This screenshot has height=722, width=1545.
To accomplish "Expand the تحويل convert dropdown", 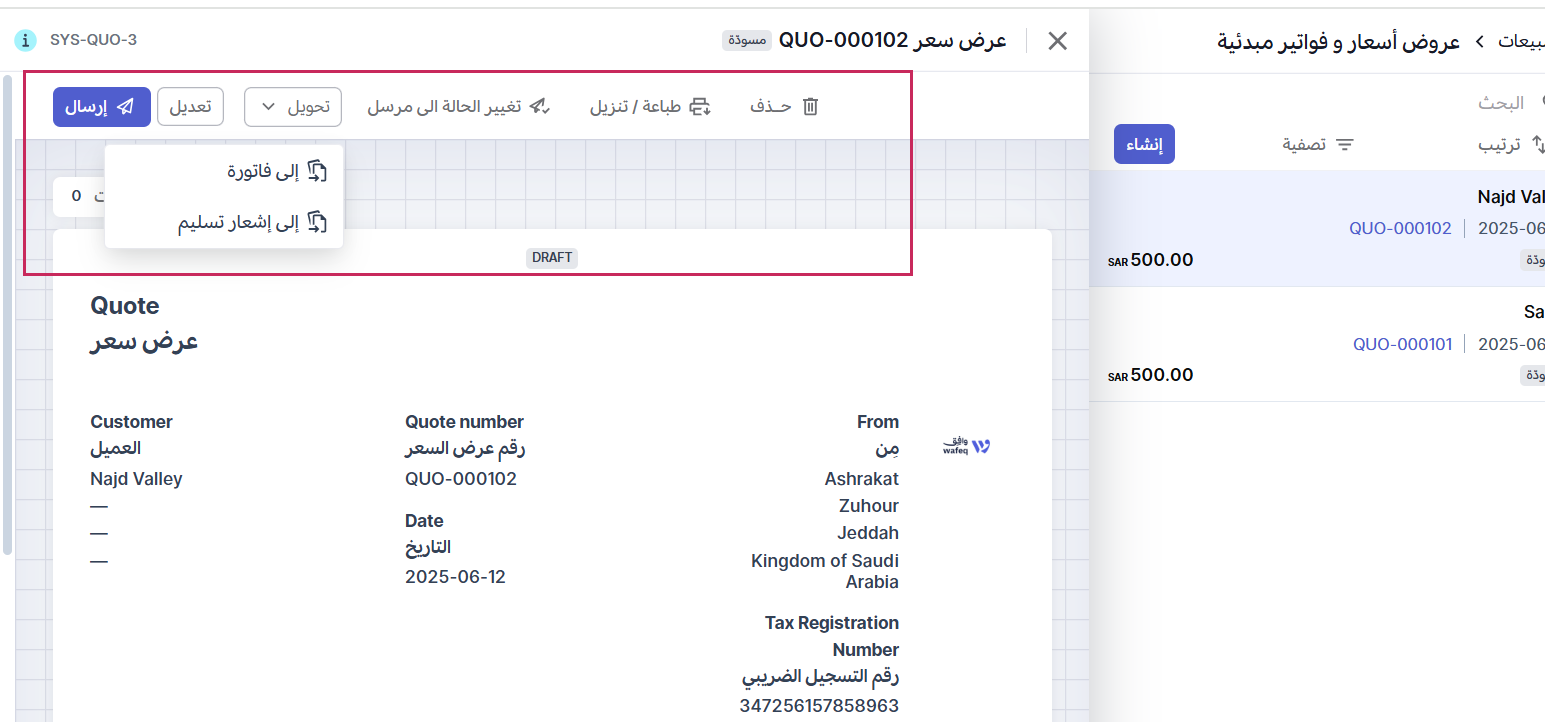I will click(x=293, y=107).
